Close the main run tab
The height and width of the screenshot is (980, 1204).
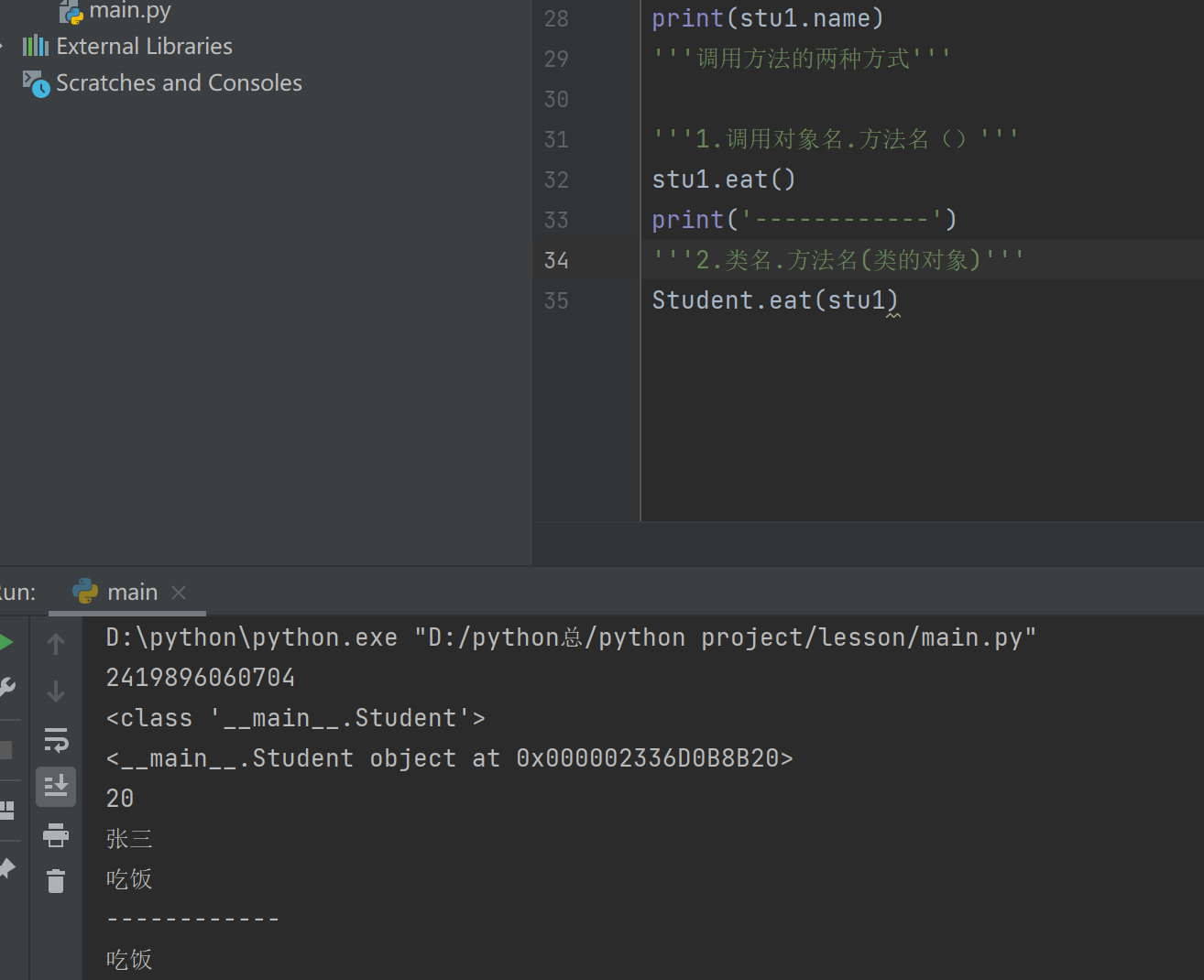coord(179,593)
